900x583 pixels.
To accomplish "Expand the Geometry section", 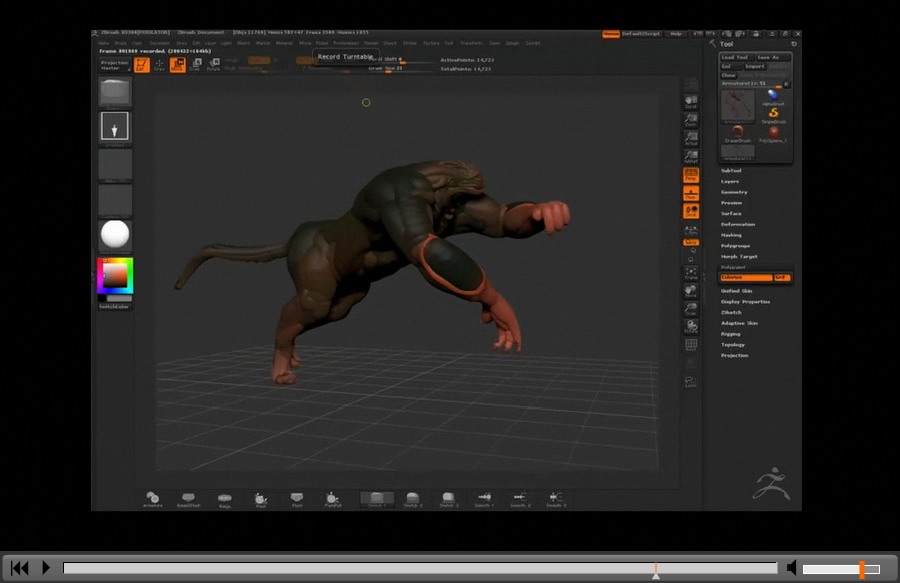I will (x=734, y=192).
